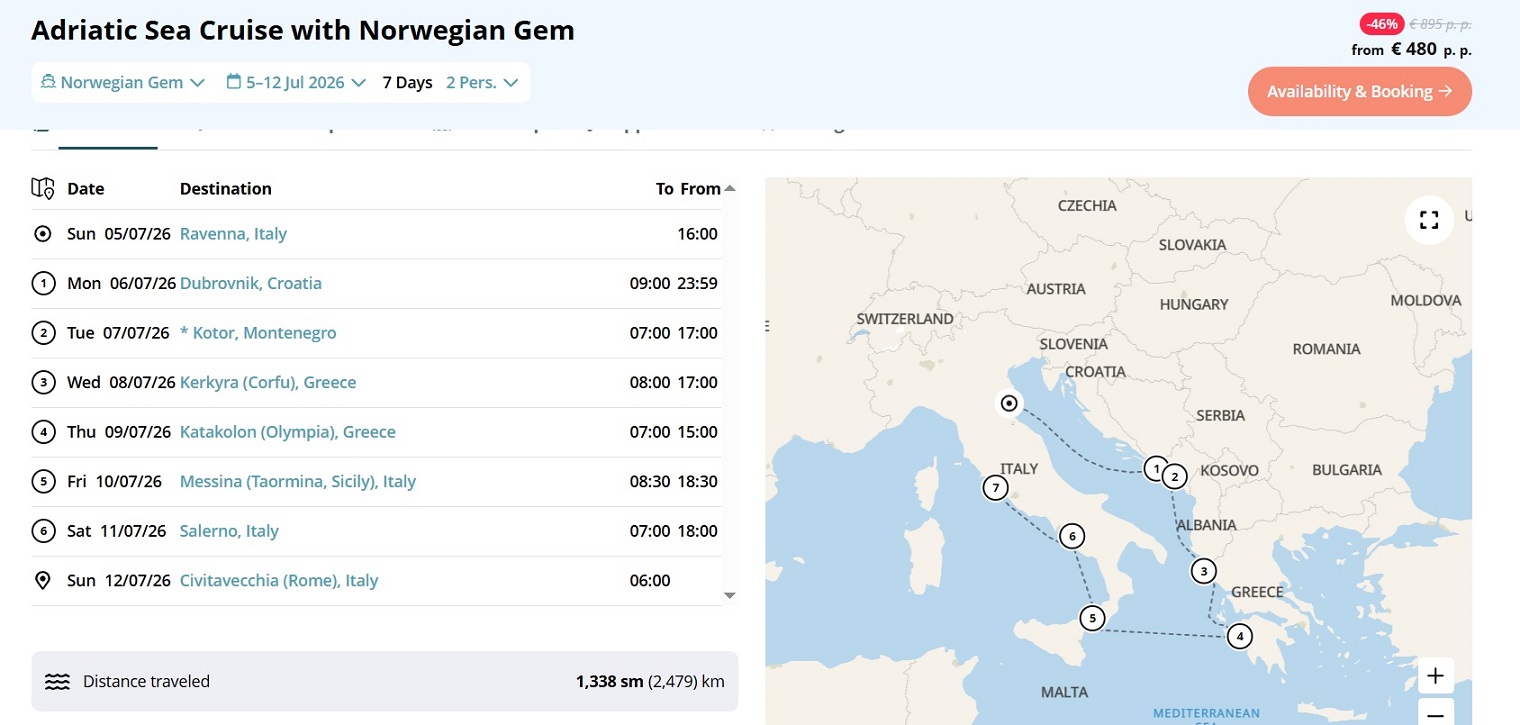Click the arrival pin icon for Civitavecchia
1520x725 pixels.
pyautogui.click(x=42, y=580)
